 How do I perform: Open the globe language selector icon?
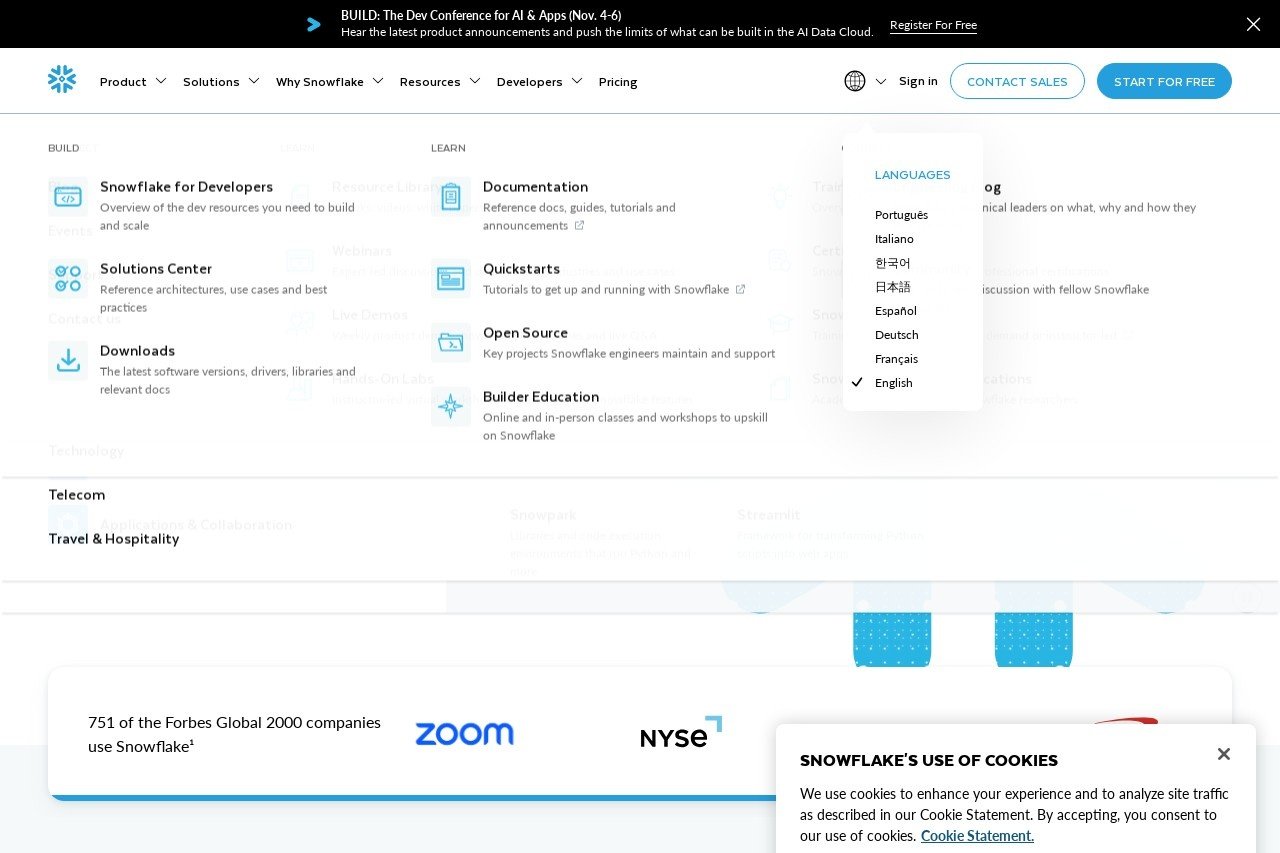855,81
